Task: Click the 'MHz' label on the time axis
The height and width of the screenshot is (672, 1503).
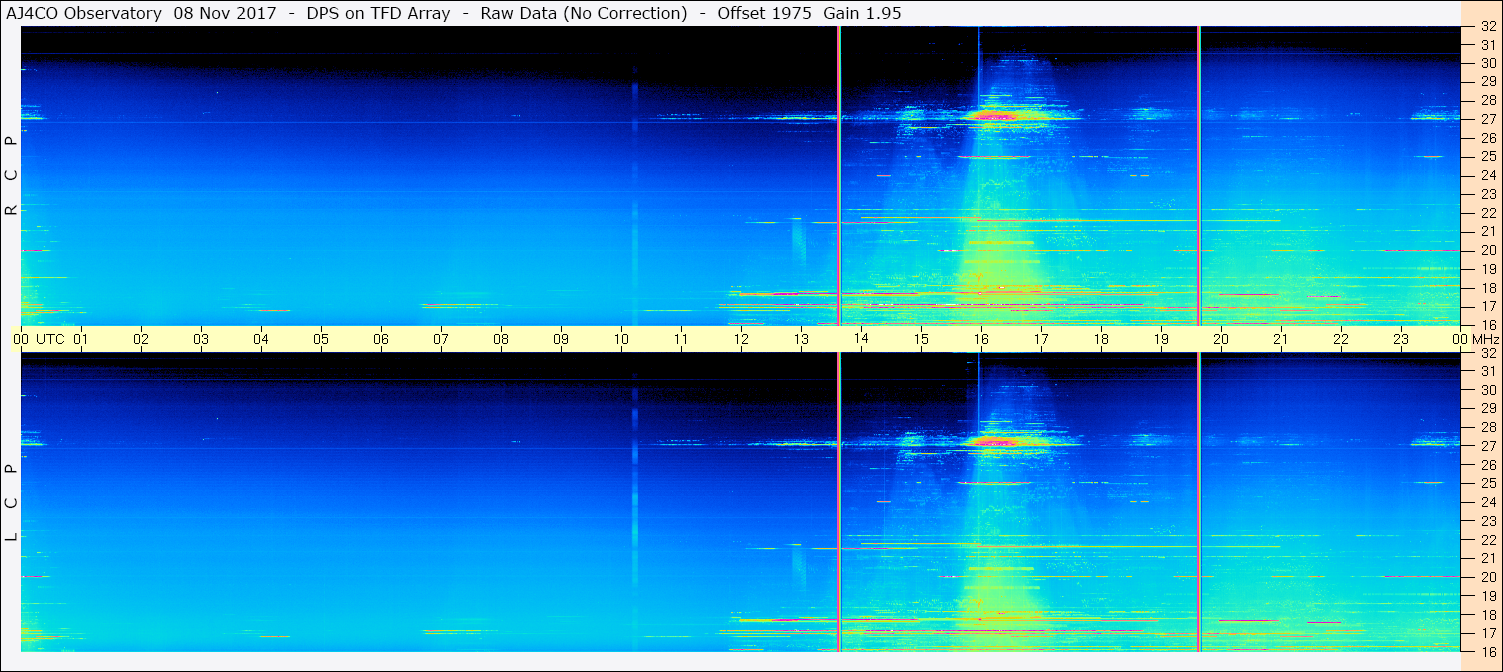Action: pos(1485,339)
